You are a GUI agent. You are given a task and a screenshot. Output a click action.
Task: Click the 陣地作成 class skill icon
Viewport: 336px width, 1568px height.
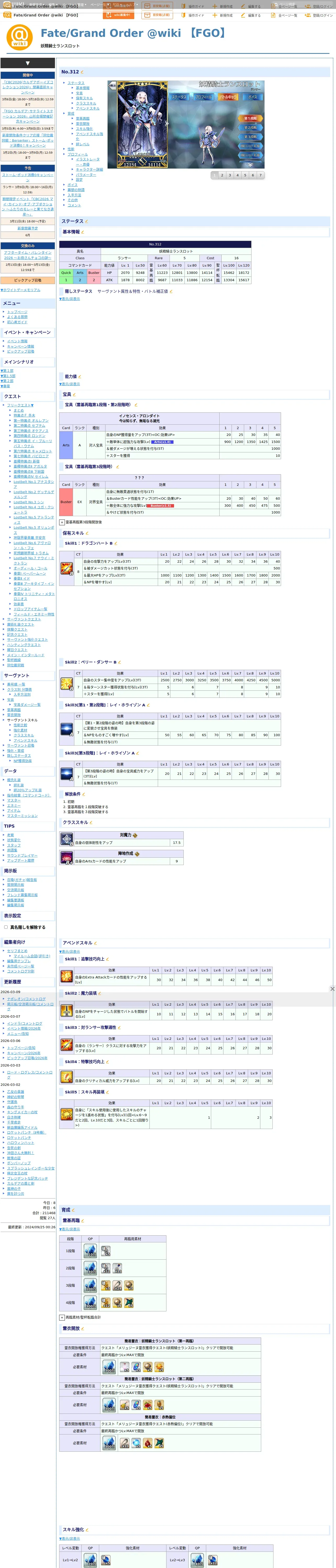(66, 858)
